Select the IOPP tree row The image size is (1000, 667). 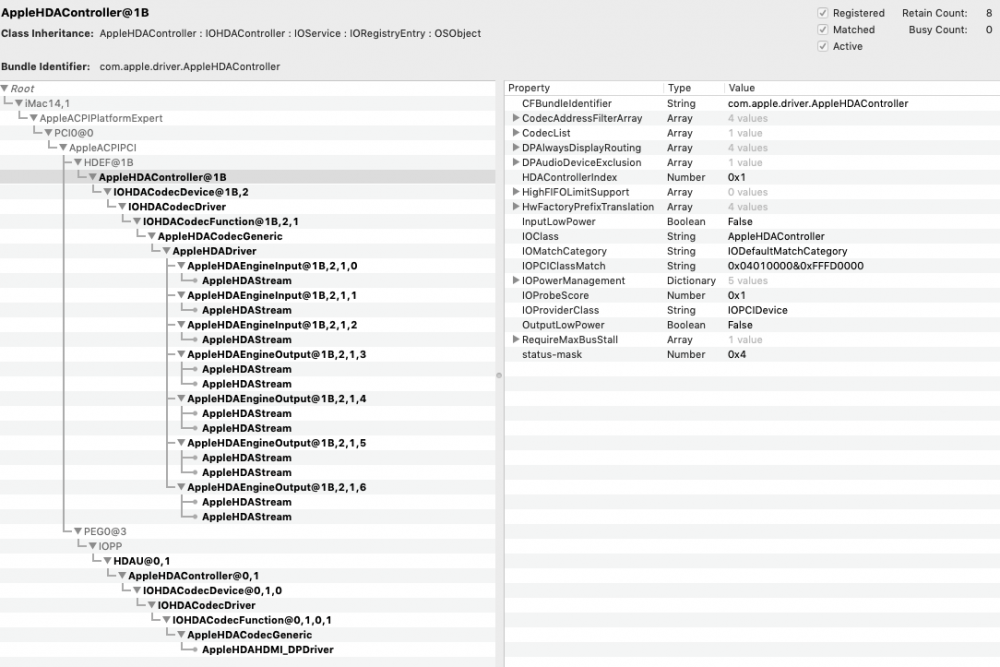tap(247, 546)
